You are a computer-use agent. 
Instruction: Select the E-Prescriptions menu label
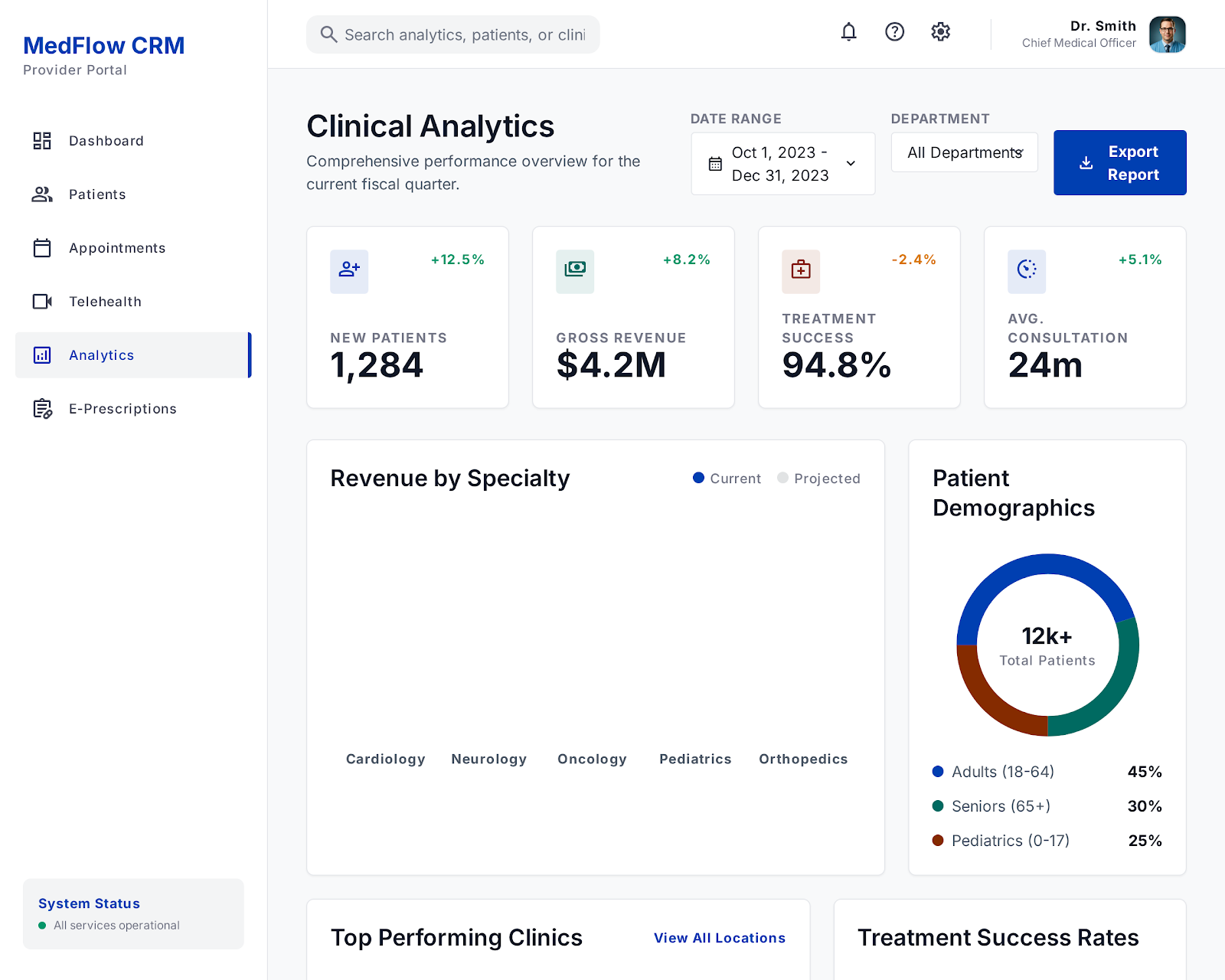pos(122,409)
